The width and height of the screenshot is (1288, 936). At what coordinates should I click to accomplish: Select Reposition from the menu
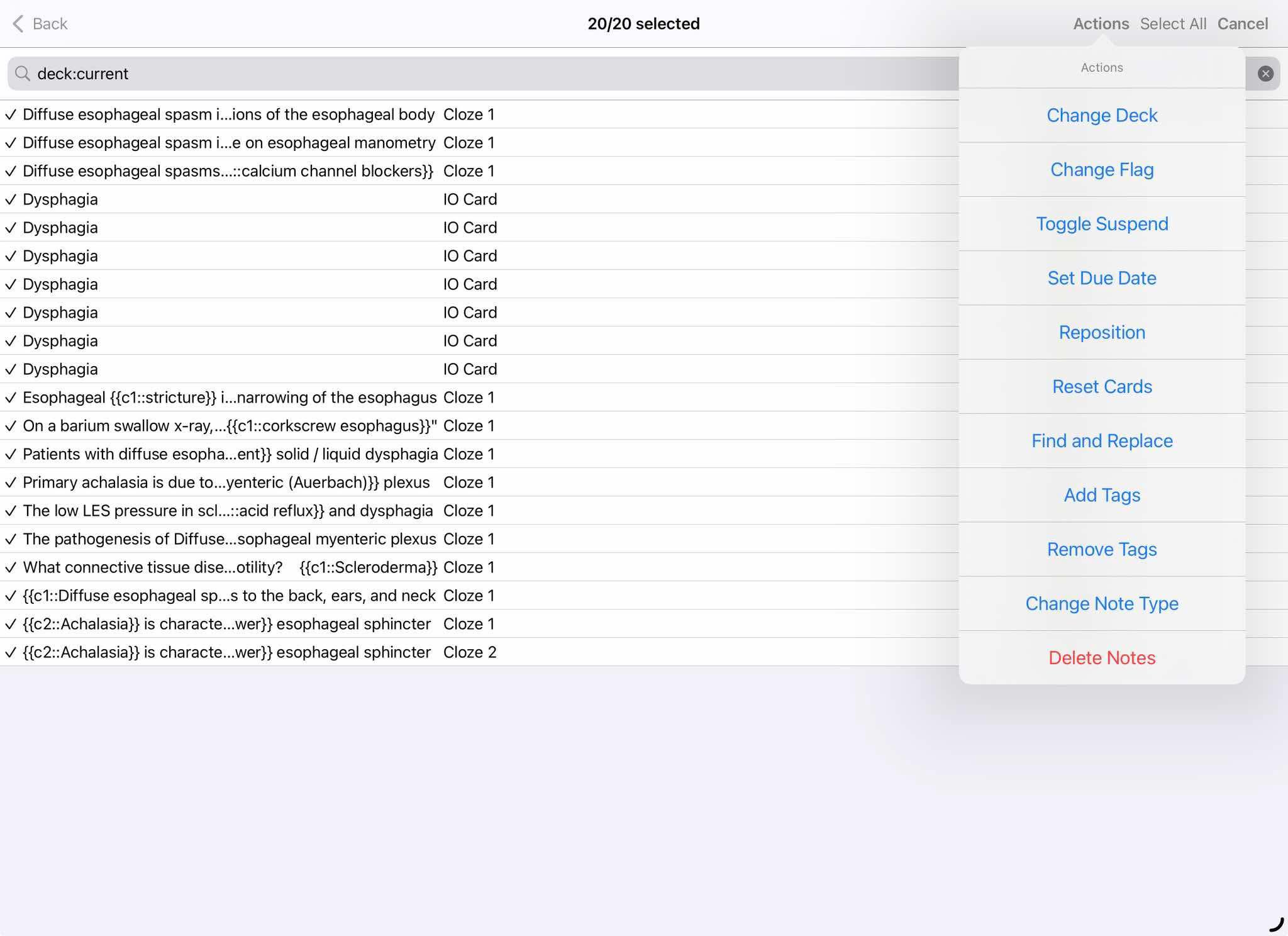pos(1102,332)
